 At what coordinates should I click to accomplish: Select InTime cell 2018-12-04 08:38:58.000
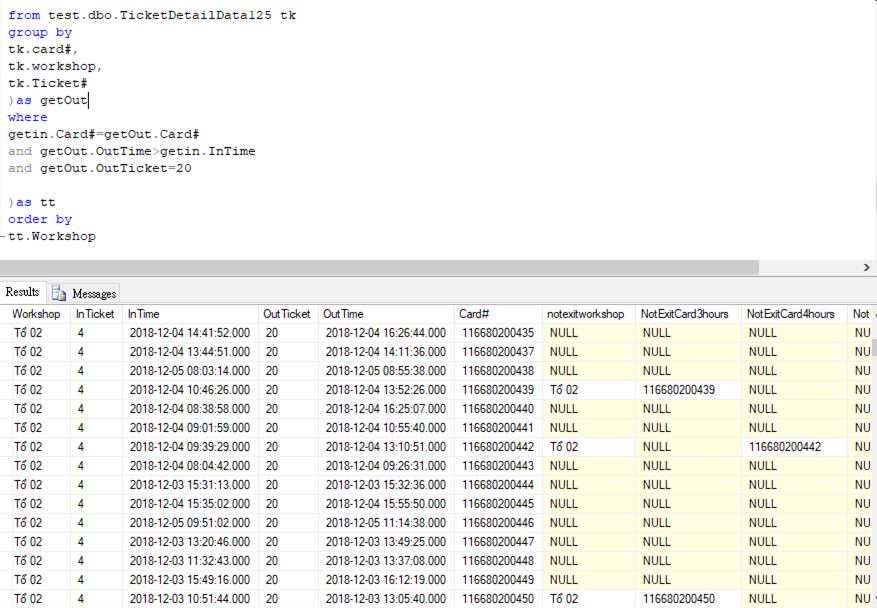coord(190,409)
